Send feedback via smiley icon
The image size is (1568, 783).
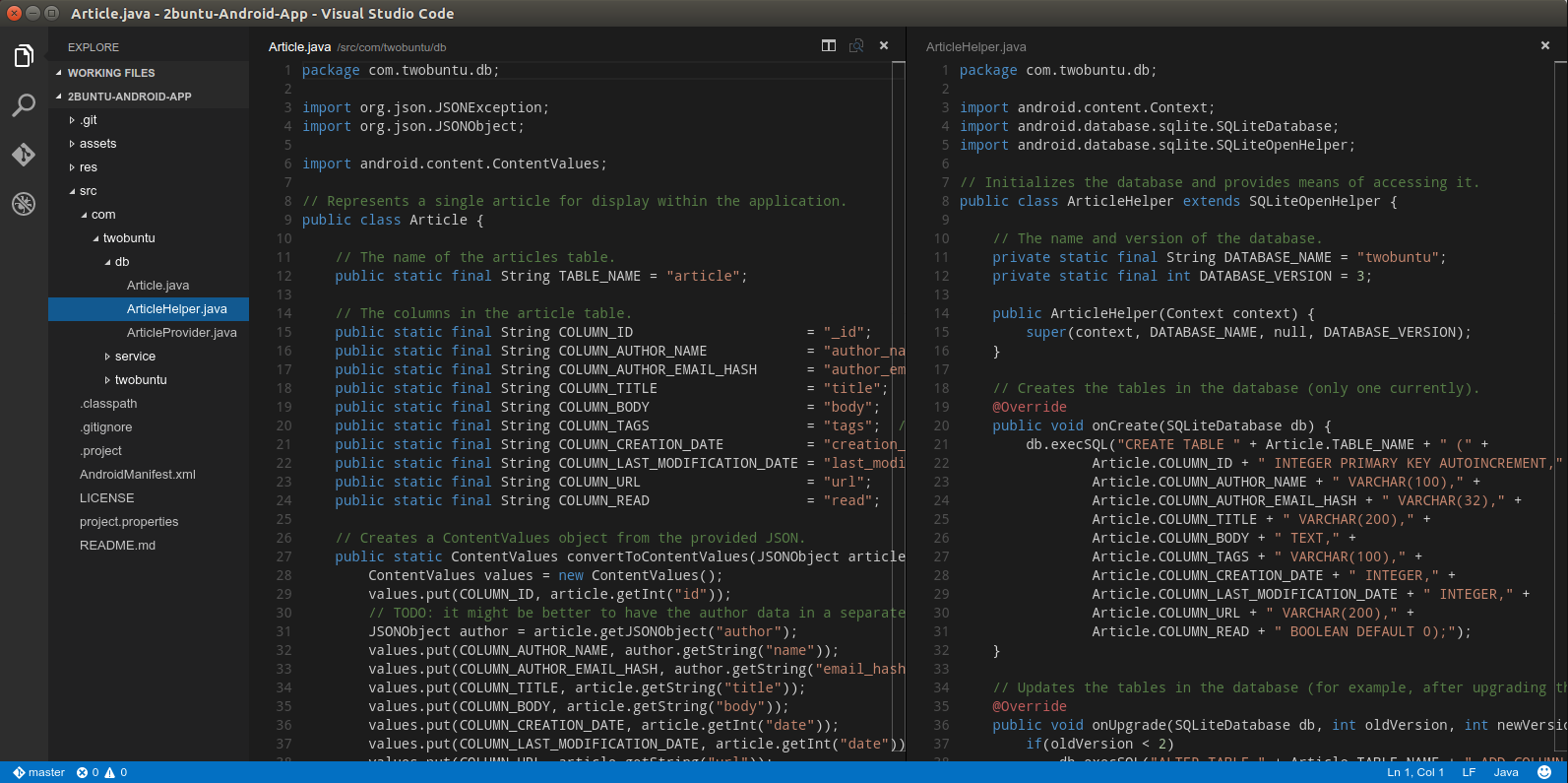[1544, 772]
